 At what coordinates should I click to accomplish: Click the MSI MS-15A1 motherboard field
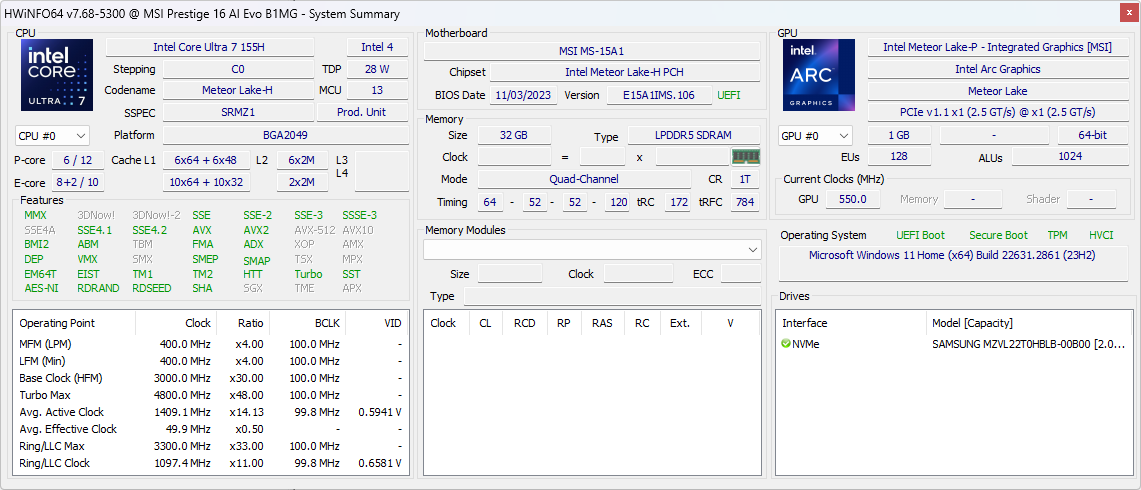click(591, 51)
